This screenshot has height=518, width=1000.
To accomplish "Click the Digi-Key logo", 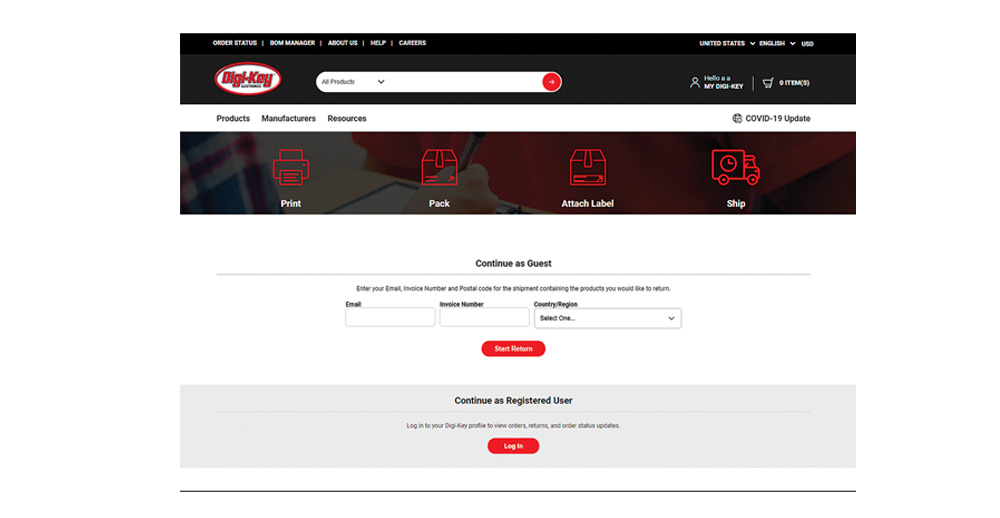I will tap(248, 81).
